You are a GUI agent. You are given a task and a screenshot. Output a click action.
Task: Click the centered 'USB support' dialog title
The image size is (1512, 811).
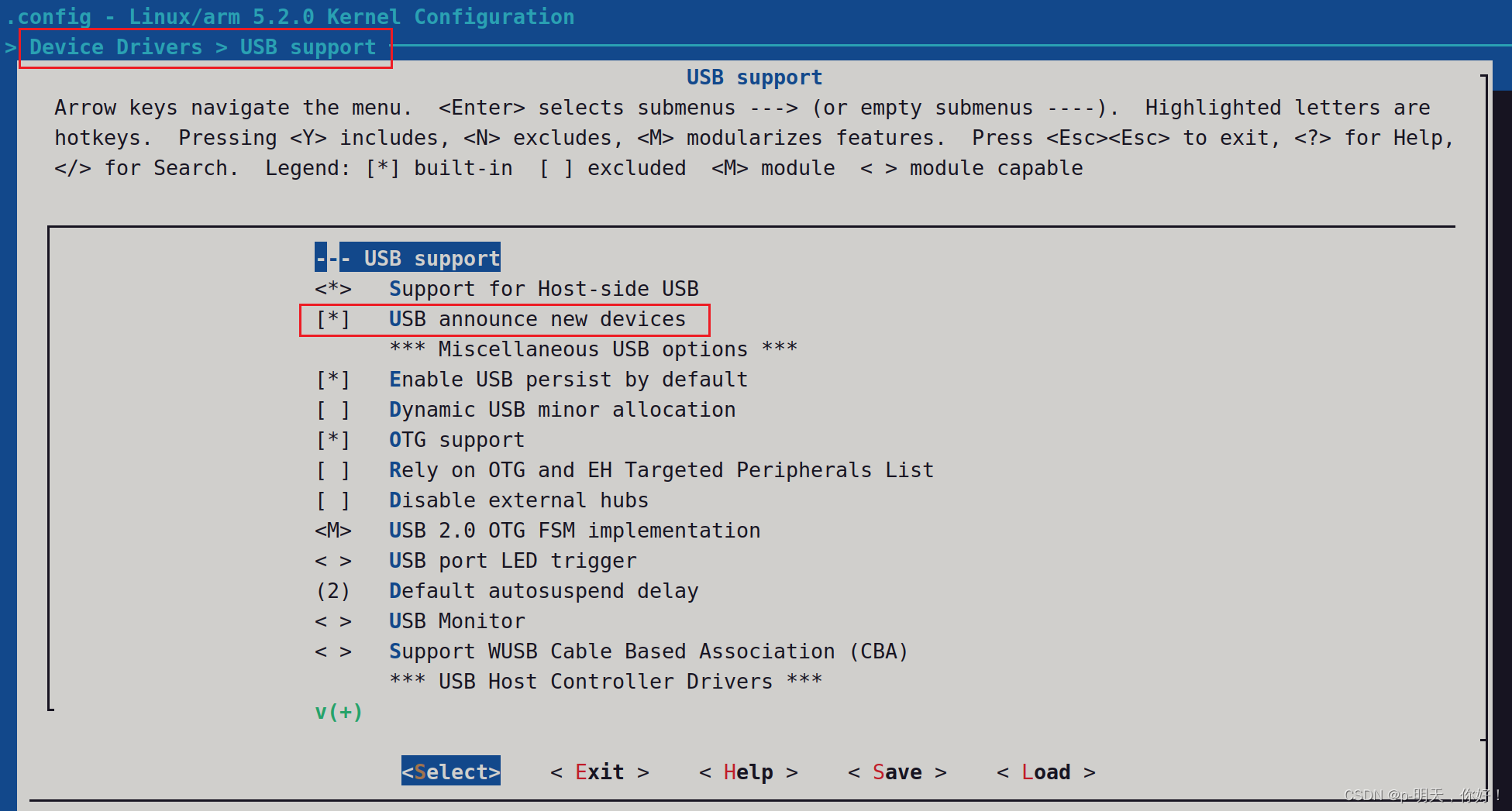click(755, 77)
